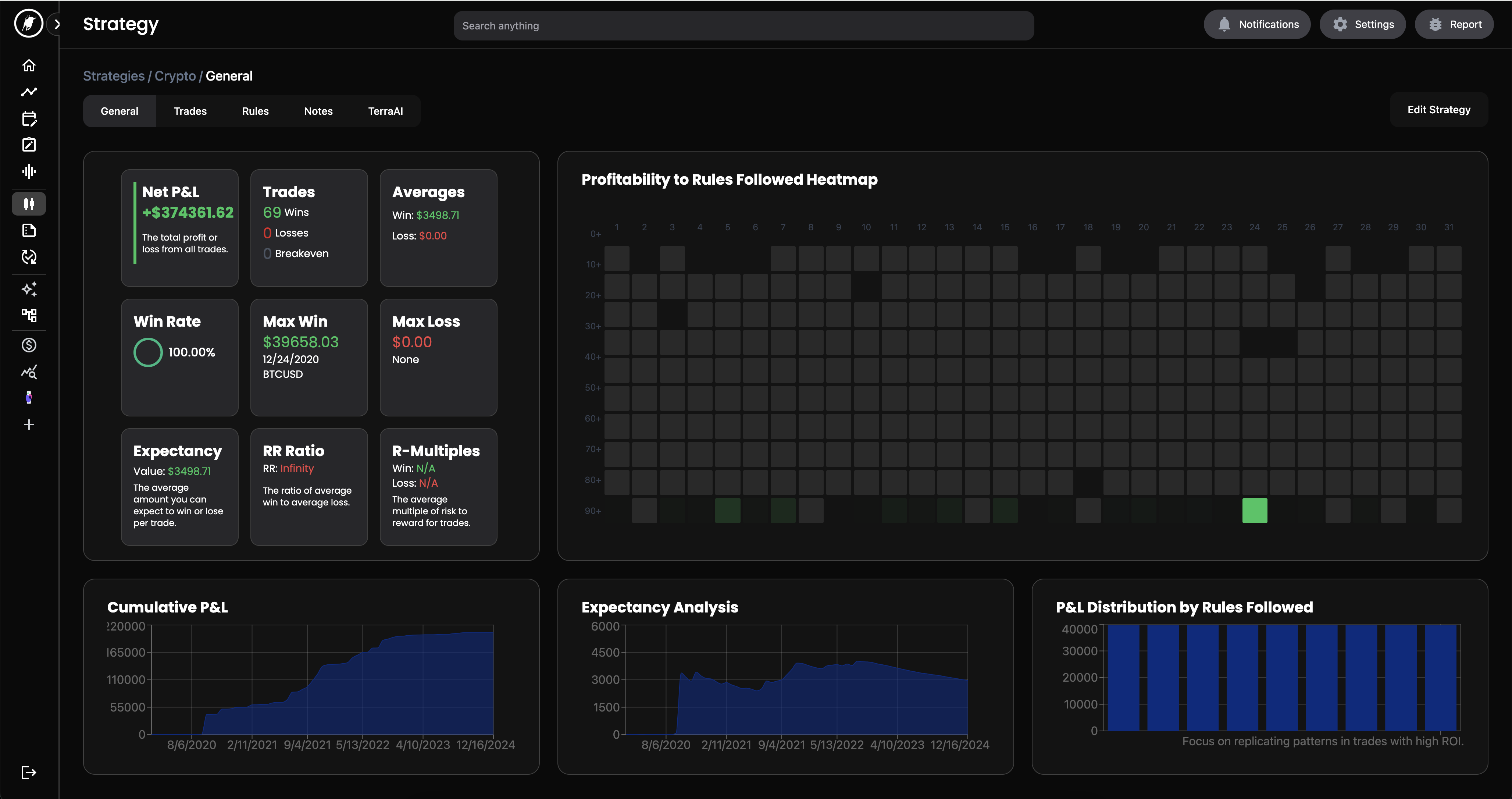Expand the Crypto breadcrumb link
1512x799 pixels.
[175, 76]
